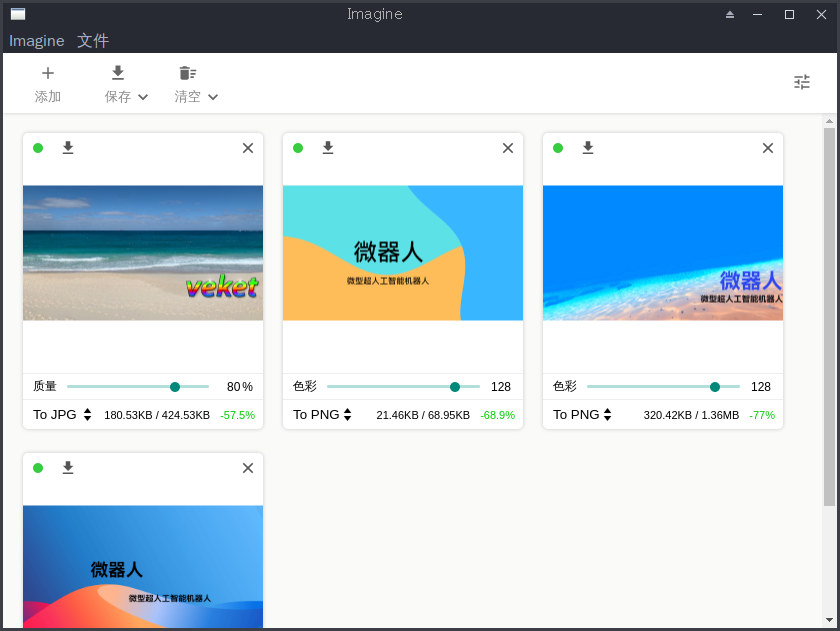Click the window icon in title bar
The image size is (840, 631).
[18, 14]
